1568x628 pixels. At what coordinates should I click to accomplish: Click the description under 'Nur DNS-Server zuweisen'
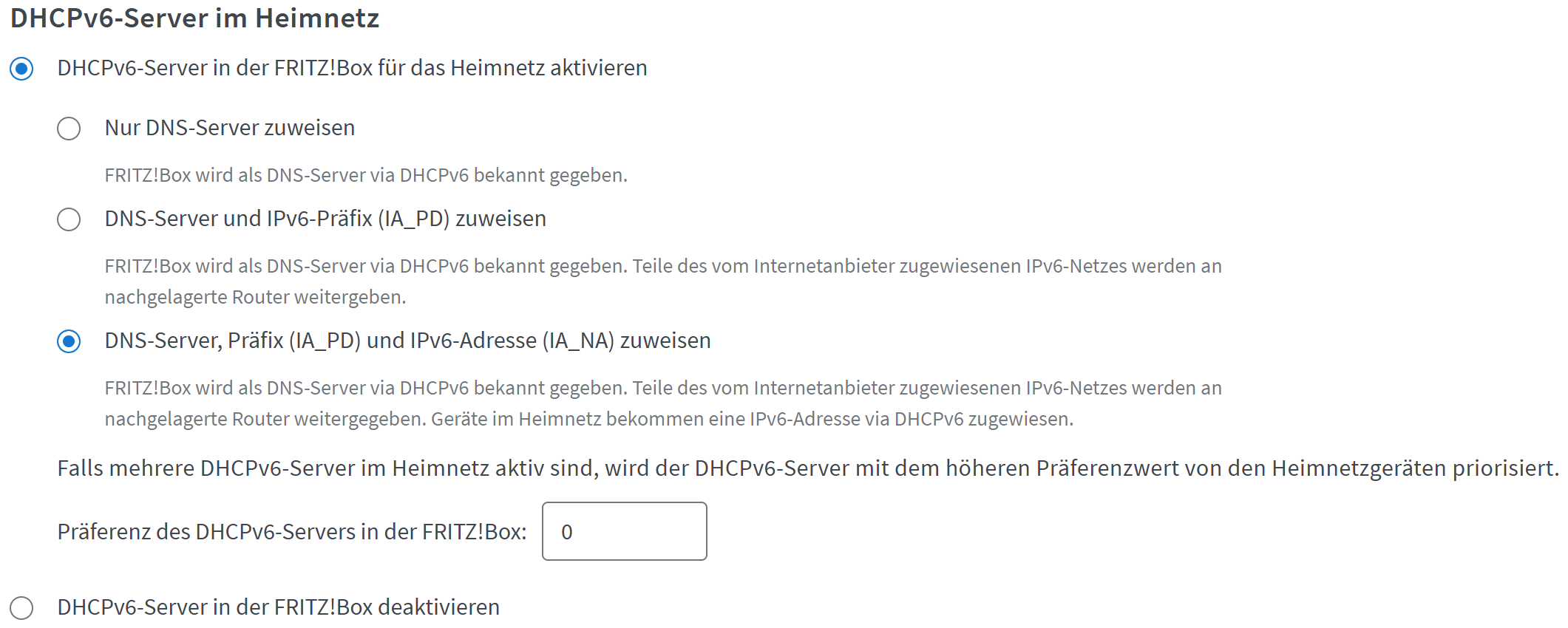pos(366,175)
